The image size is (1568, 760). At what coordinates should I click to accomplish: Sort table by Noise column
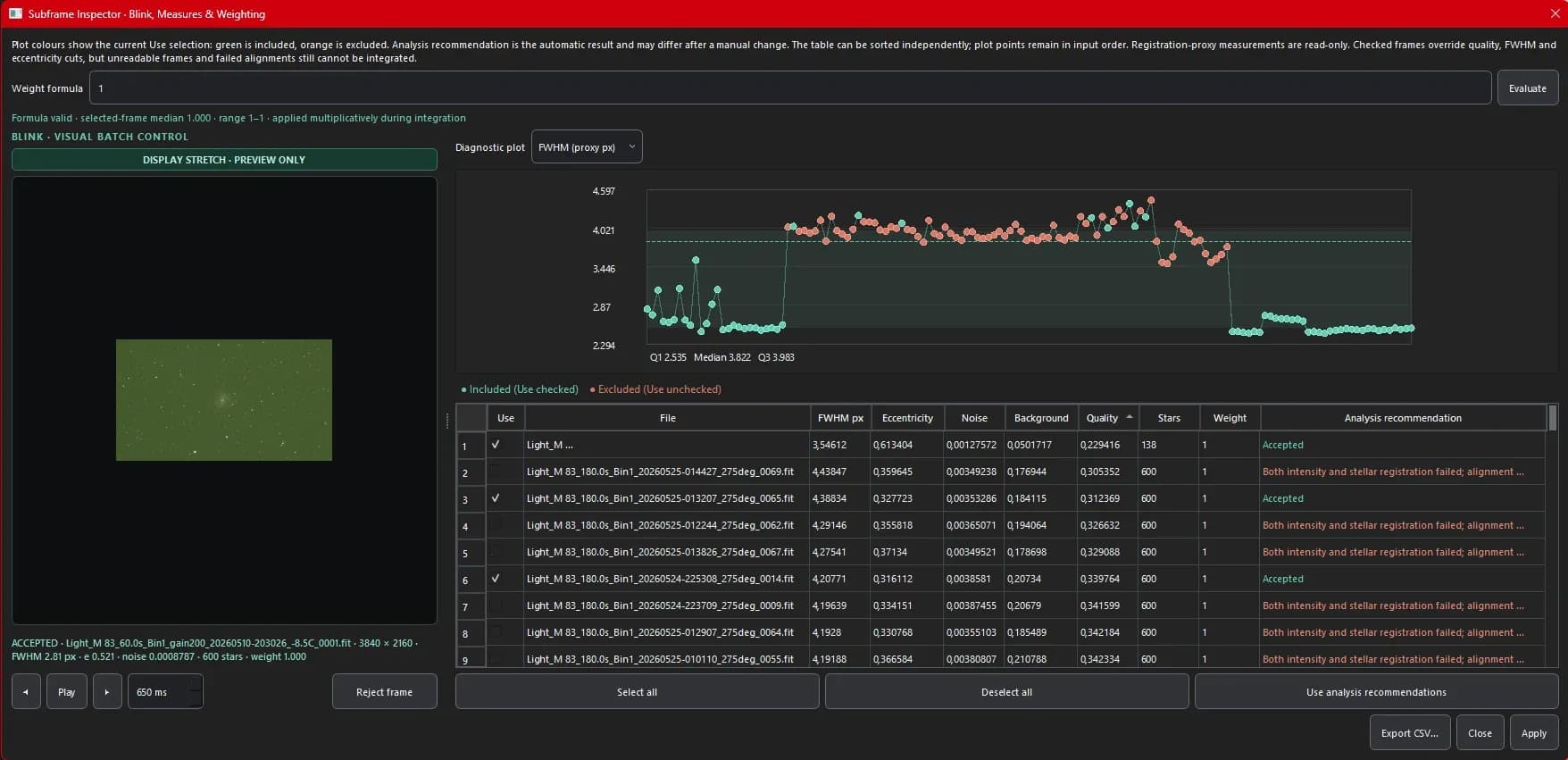(x=974, y=418)
